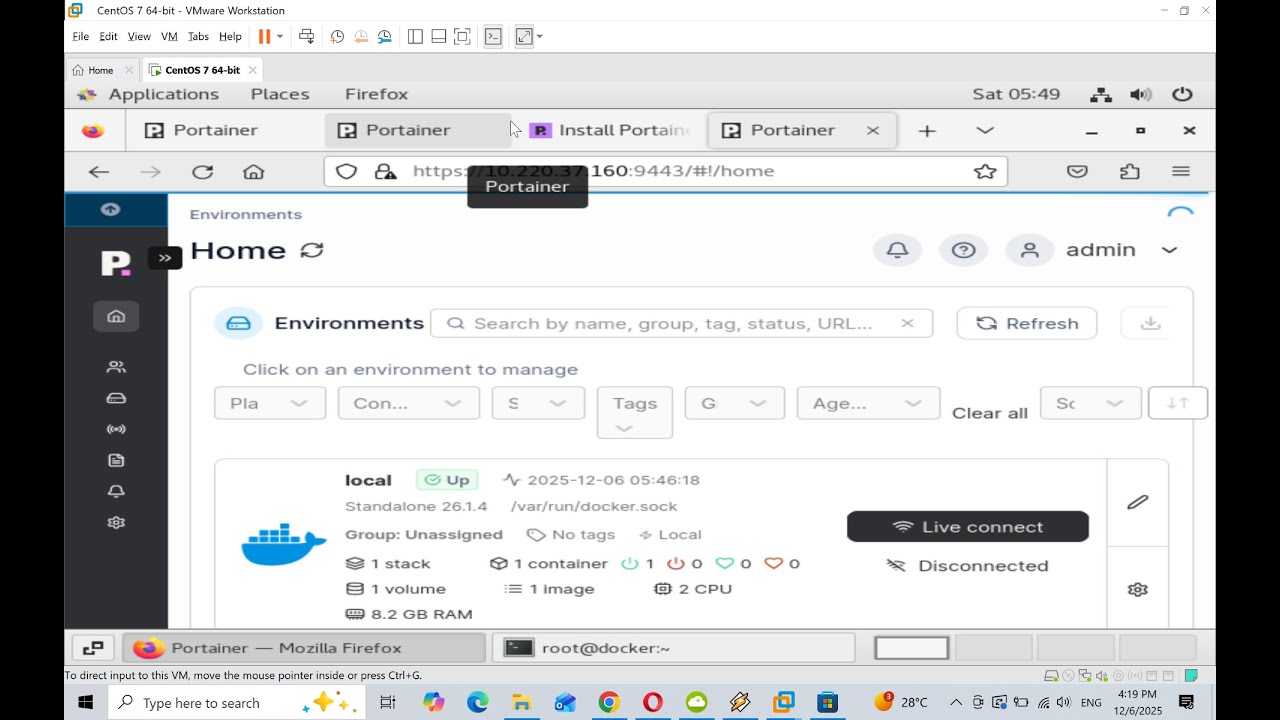
Task: Click the Refresh environments button
Action: (1027, 323)
